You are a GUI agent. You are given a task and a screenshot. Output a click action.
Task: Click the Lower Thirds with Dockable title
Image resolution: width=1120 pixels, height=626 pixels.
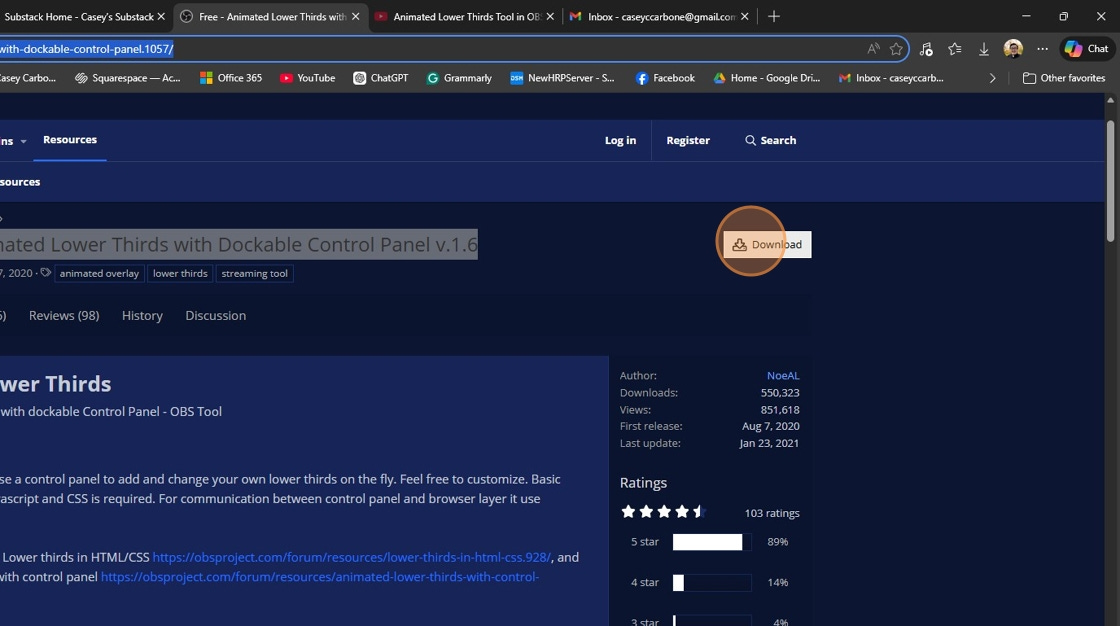pos(239,244)
